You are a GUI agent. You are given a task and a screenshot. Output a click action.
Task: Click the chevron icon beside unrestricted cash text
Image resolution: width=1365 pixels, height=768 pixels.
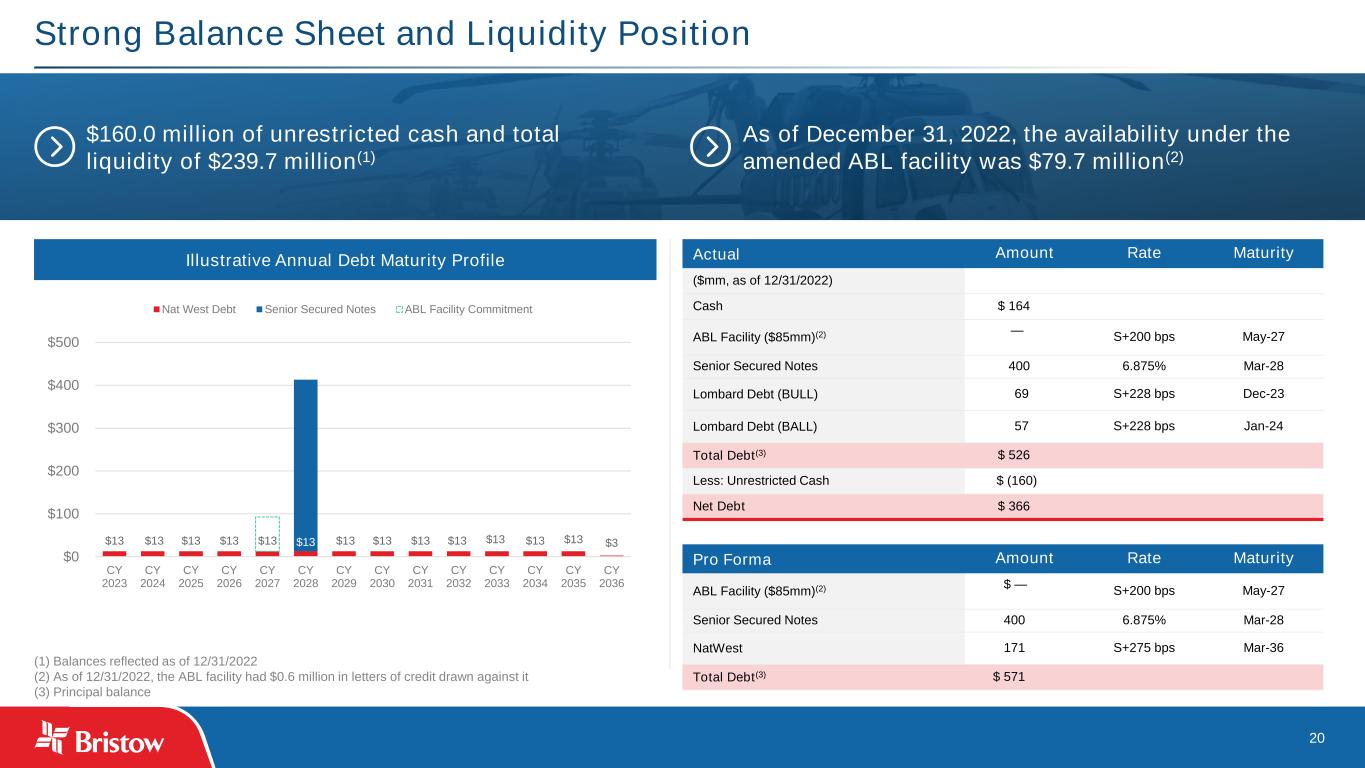click(54, 146)
